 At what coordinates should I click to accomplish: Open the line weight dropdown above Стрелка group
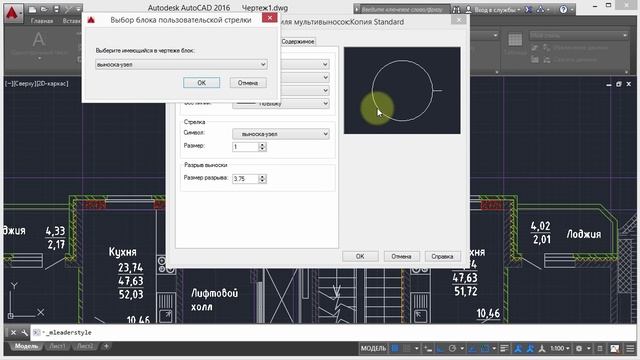pyautogui.click(x=281, y=104)
